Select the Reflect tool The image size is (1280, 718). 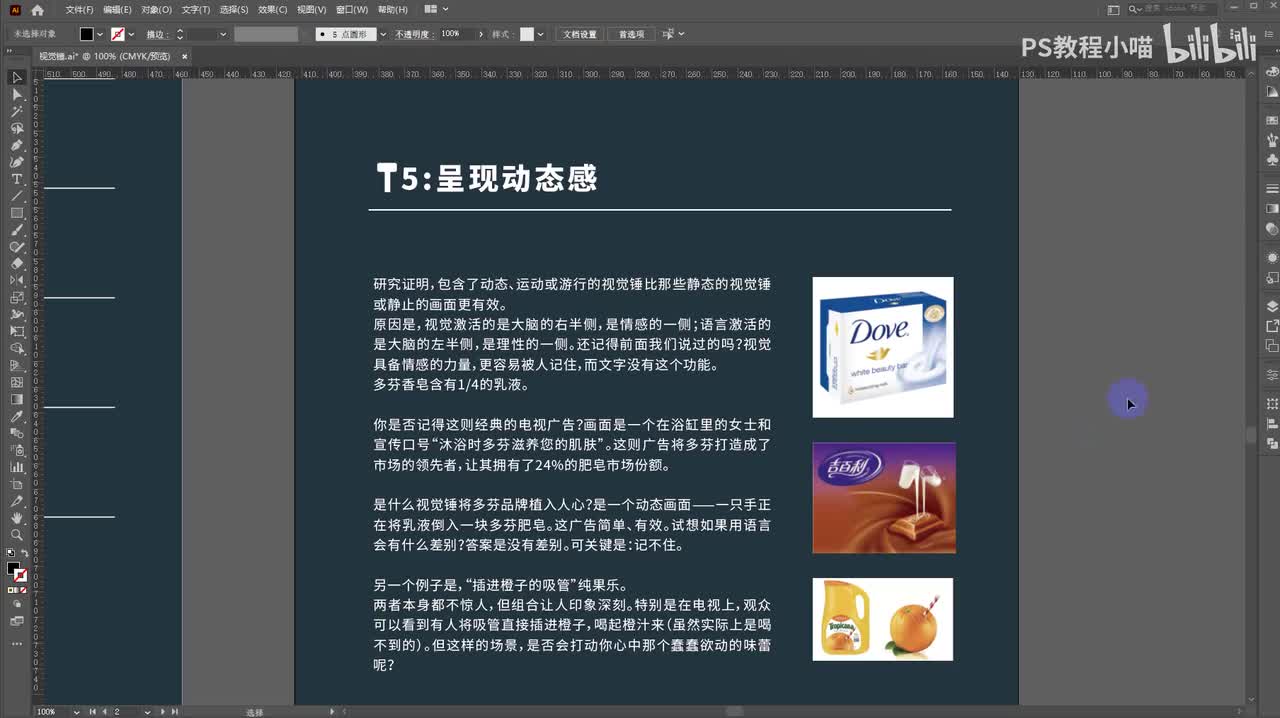17,281
